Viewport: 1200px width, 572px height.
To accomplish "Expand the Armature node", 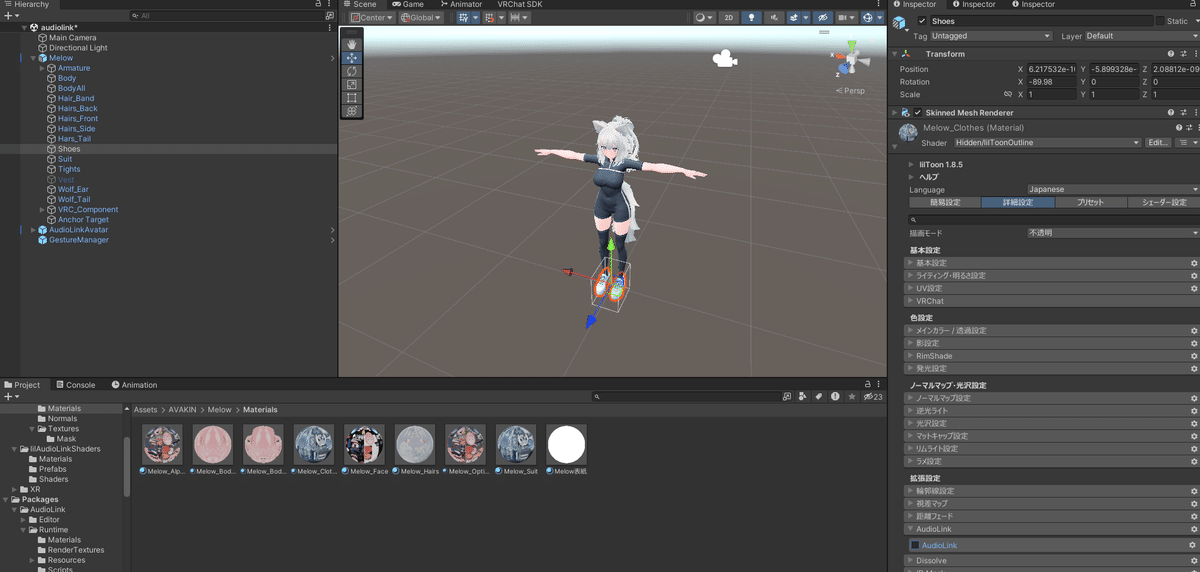I will coord(43,68).
